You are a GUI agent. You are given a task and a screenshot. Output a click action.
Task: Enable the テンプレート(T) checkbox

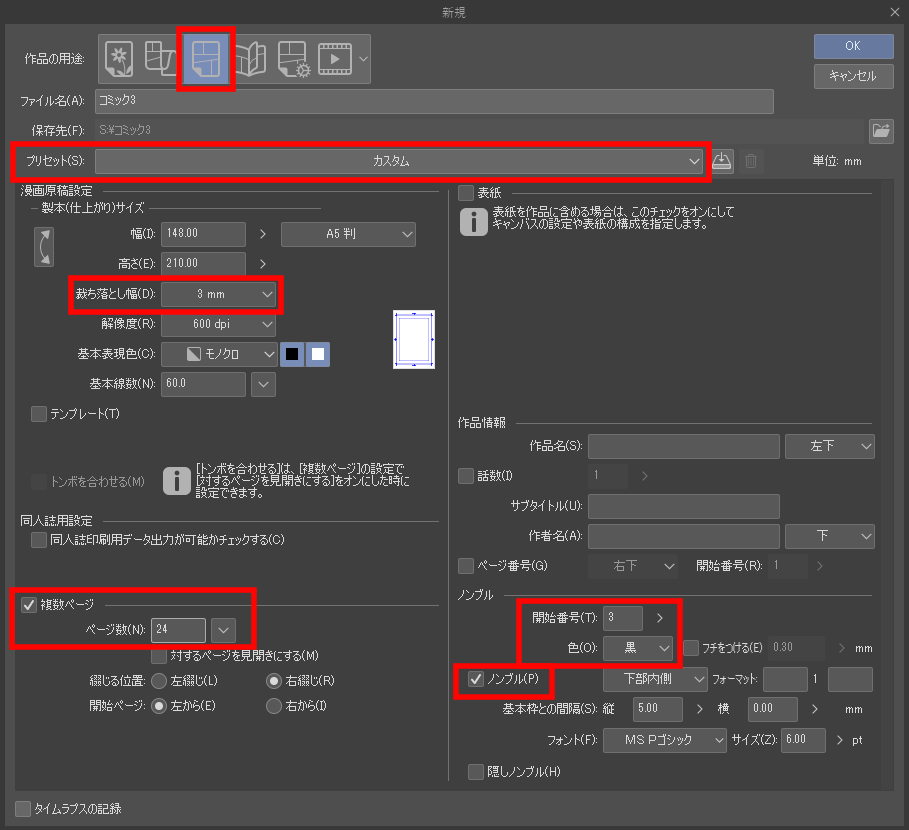[x=39, y=414]
